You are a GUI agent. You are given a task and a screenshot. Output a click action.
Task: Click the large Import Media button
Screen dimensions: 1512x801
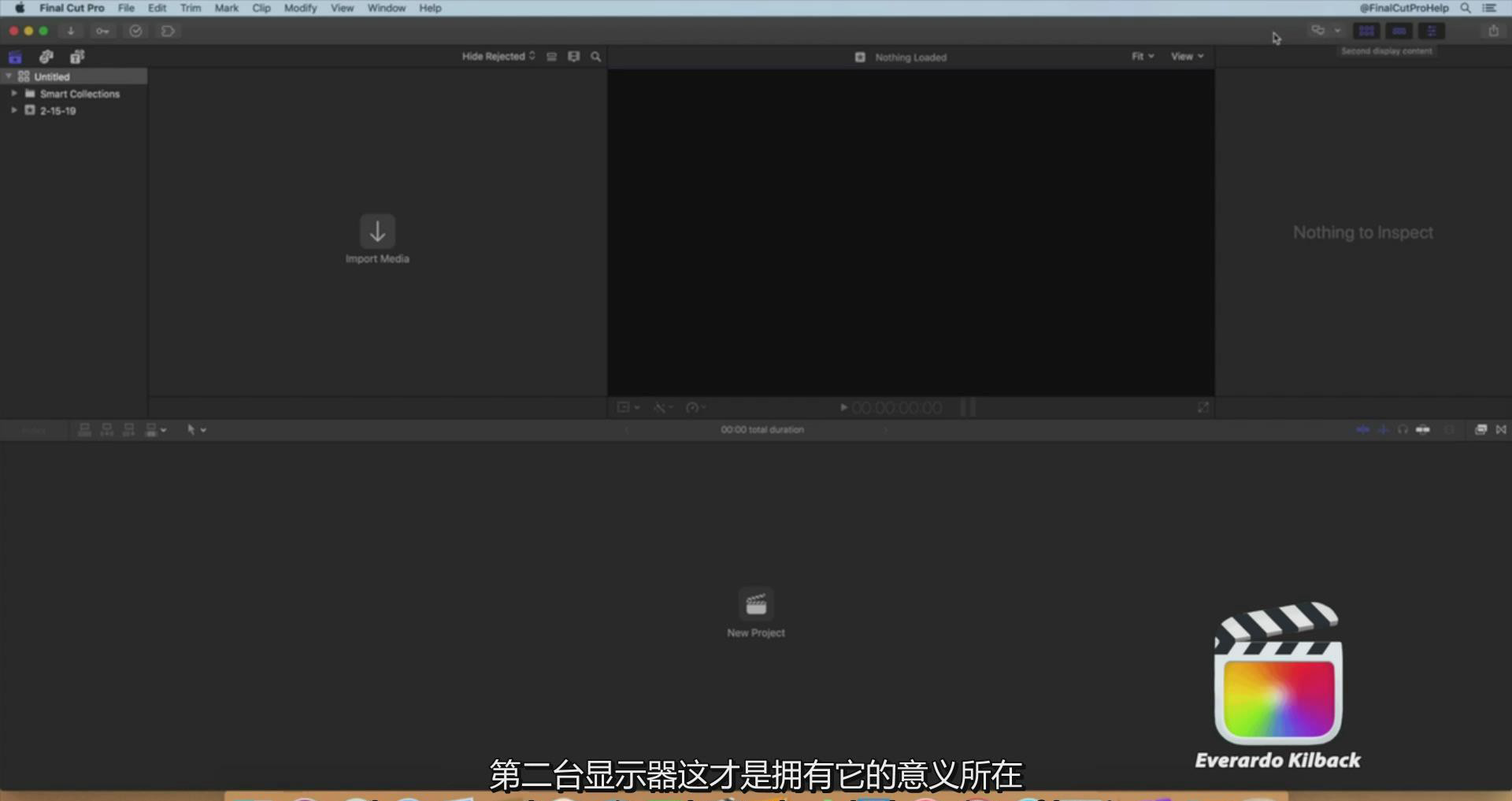coord(377,239)
